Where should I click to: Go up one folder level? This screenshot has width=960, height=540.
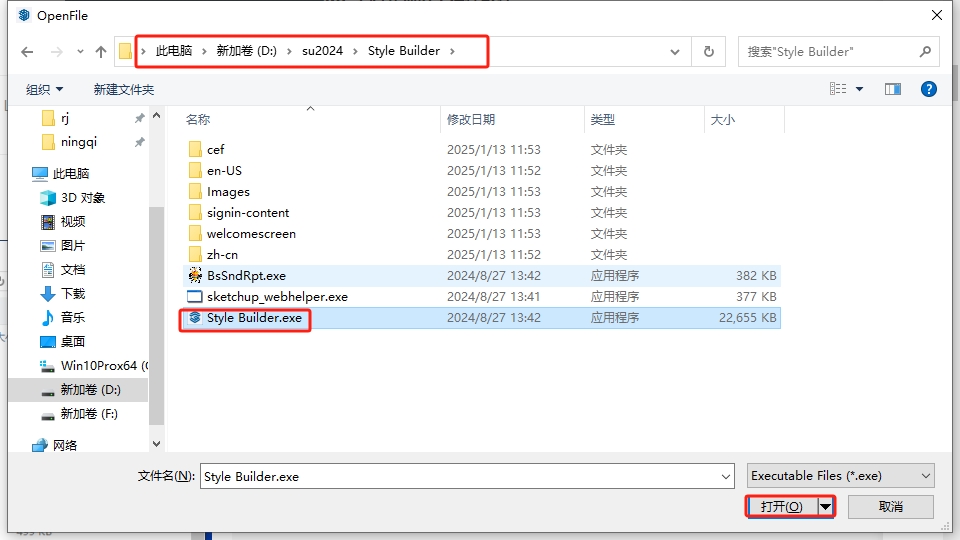tap(101, 52)
